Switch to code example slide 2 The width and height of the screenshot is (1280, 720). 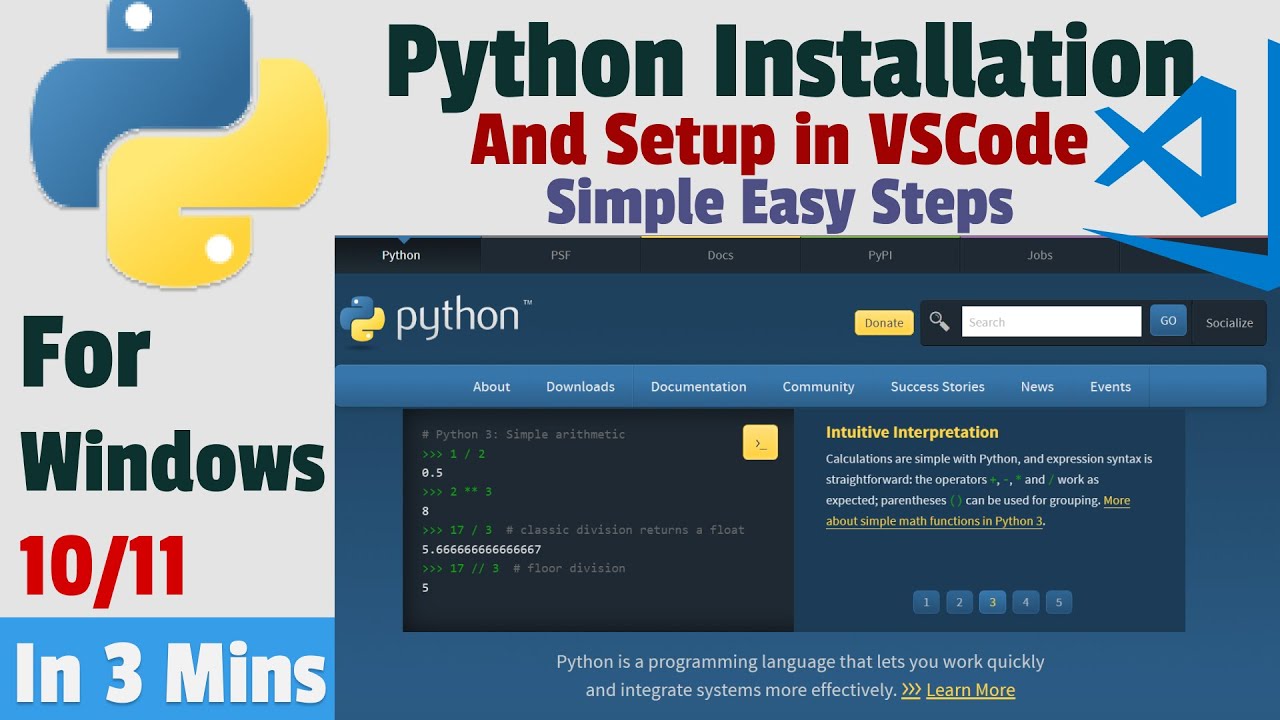pyautogui.click(x=959, y=602)
